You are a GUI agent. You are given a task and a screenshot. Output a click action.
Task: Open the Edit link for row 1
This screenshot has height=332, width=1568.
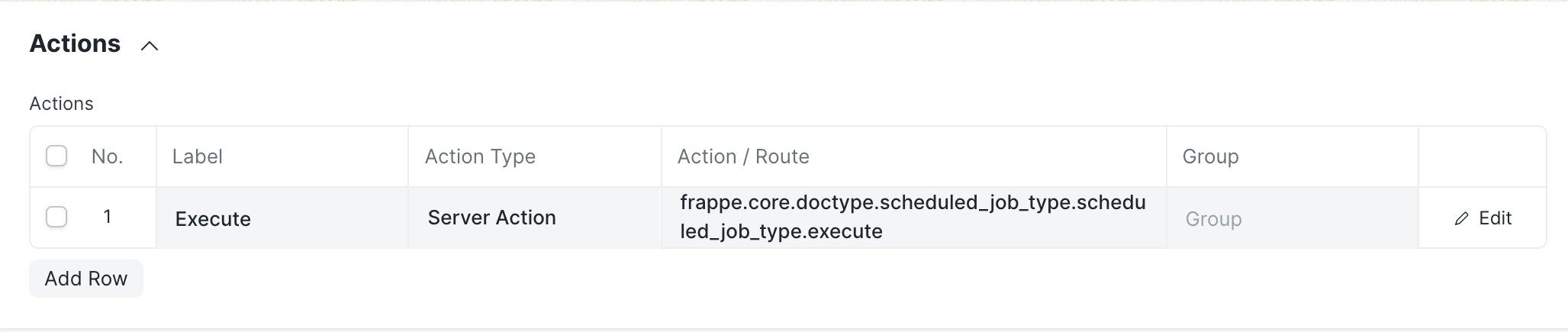pyautogui.click(x=1494, y=218)
